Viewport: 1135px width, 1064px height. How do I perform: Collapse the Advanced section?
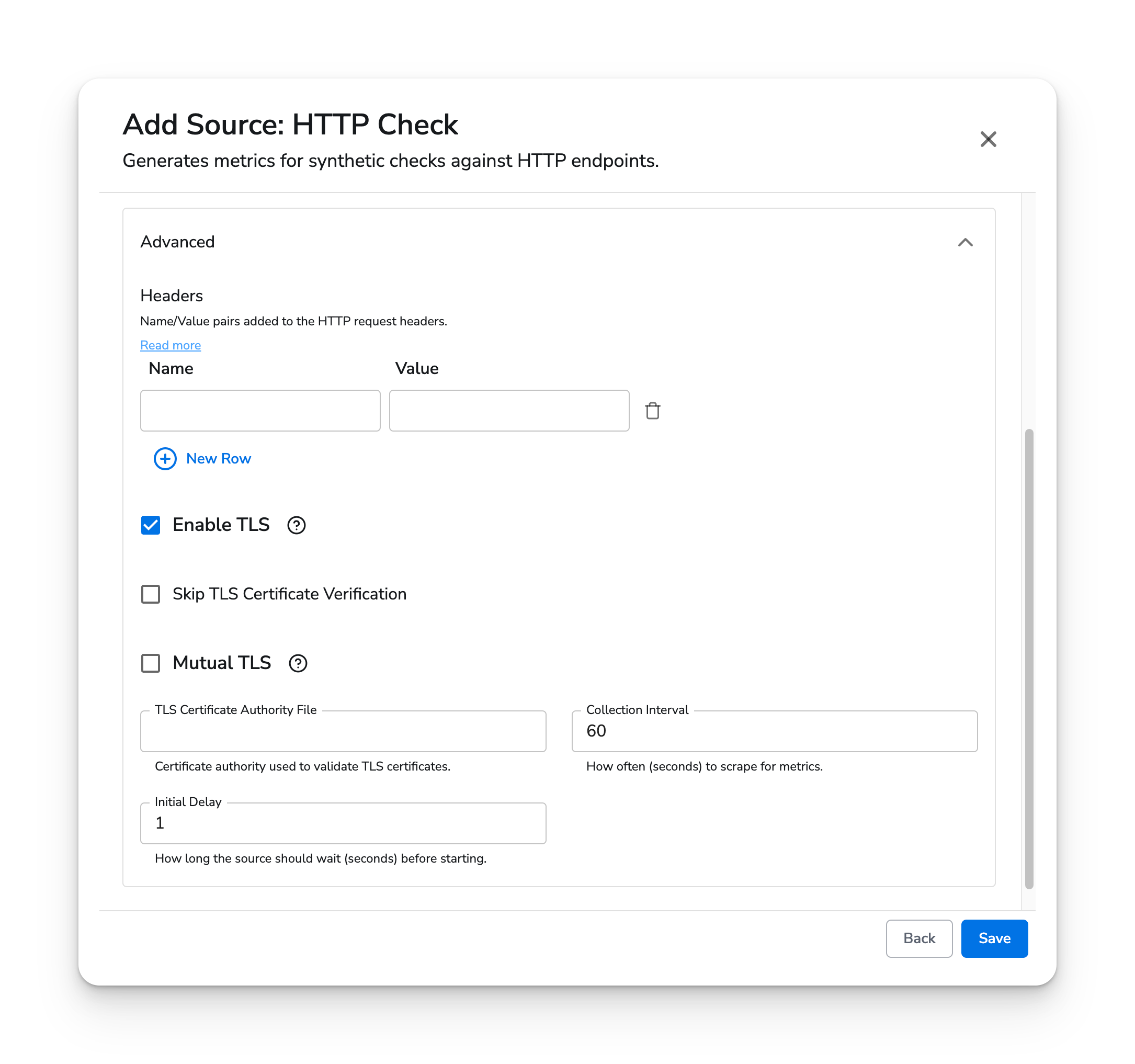966,242
